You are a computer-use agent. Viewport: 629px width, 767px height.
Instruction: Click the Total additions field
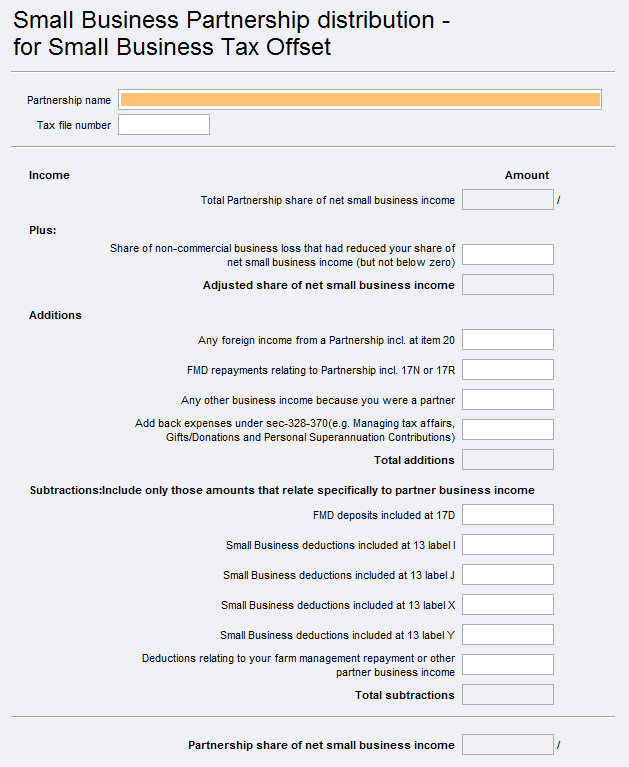click(x=507, y=460)
